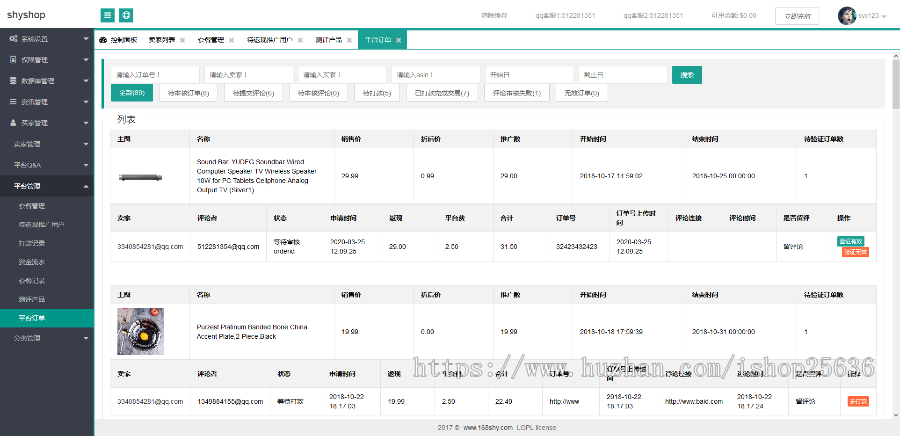The width and height of the screenshot is (900, 436).
Task: Filter orders by 评论审核失败(1)
Action: [x=517, y=93]
